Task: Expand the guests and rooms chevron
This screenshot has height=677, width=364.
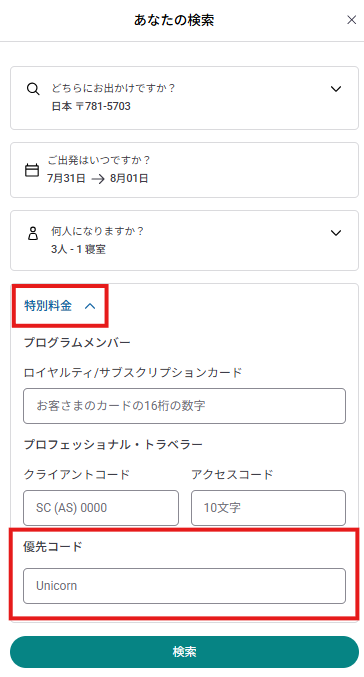Action: (336, 233)
